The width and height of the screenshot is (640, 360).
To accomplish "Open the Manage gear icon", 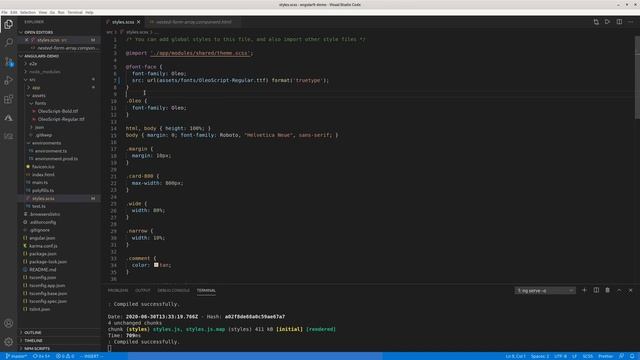I will [9, 342].
